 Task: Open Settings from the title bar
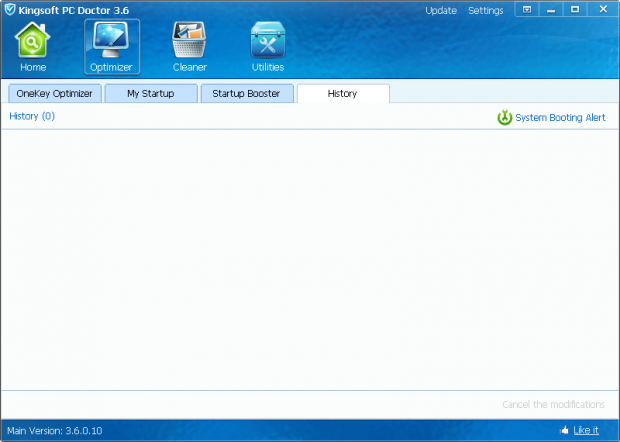click(x=486, y=11)
